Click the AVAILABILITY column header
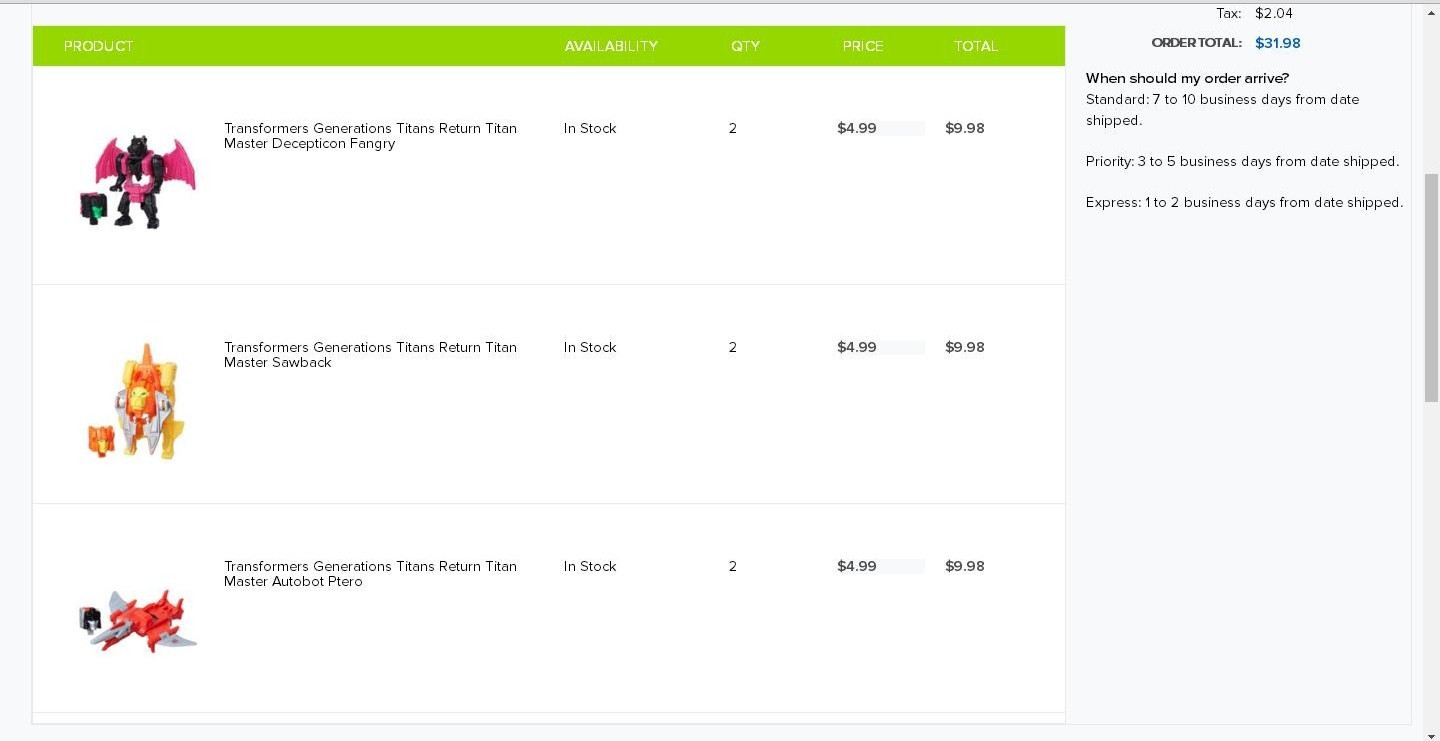The height and width of the screenshot is (741, 1440). point(611,46)
